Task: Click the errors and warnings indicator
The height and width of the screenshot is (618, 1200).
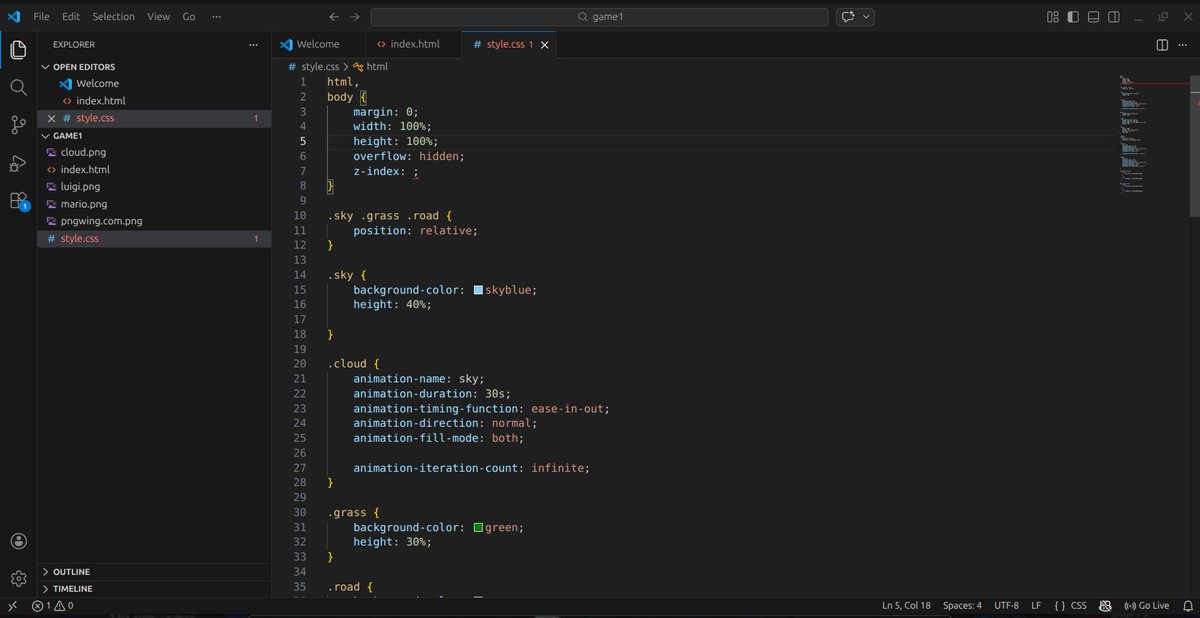Action: 52,606
